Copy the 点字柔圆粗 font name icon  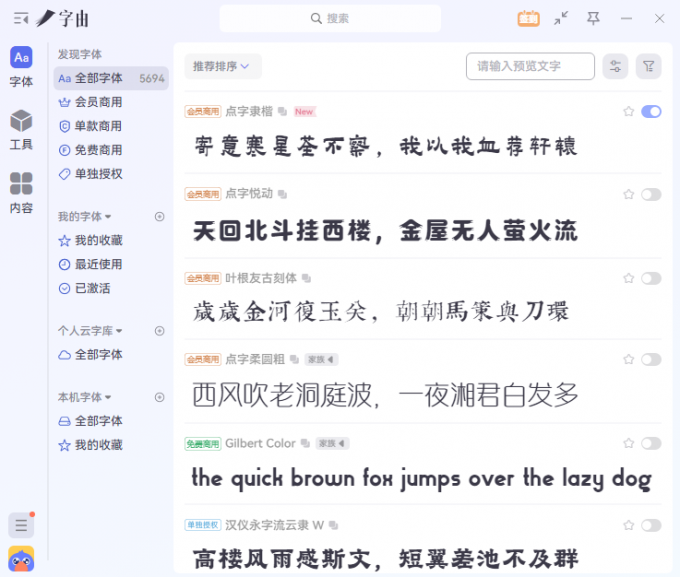[x=294, y=359]
